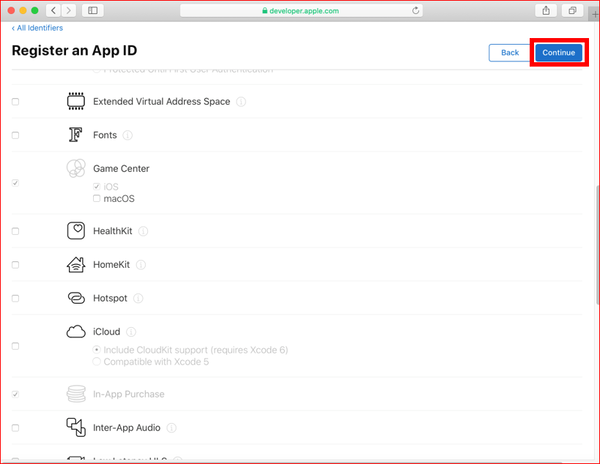600x464 pixels.
Task: Enable the HealthKit checkbox
Action: pos(15,231)
